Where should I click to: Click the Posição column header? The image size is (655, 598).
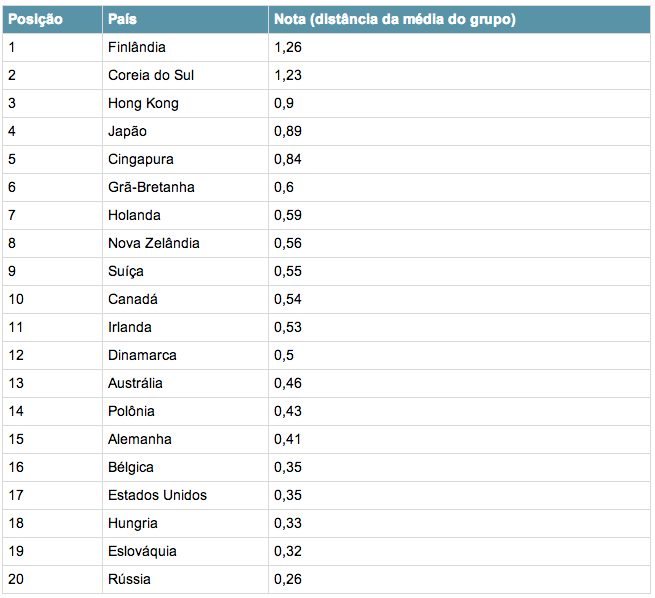(35, 19)
